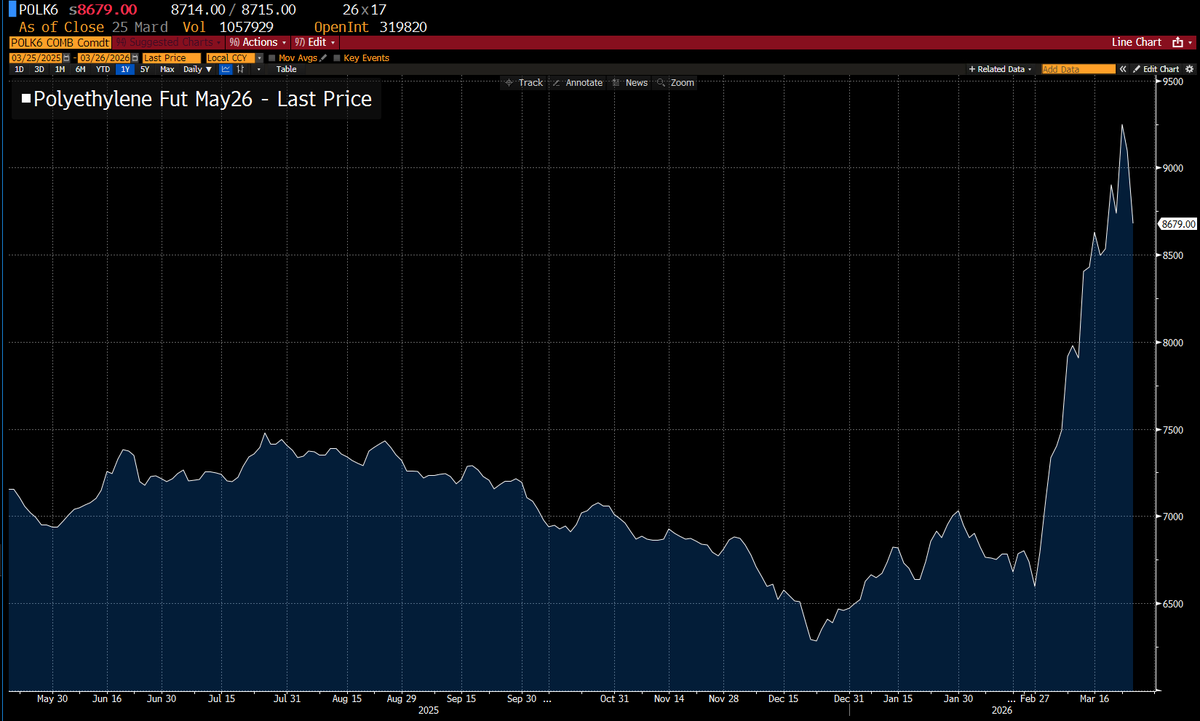Select the 1D time range
1200x721 pixels.
point(19,69)
